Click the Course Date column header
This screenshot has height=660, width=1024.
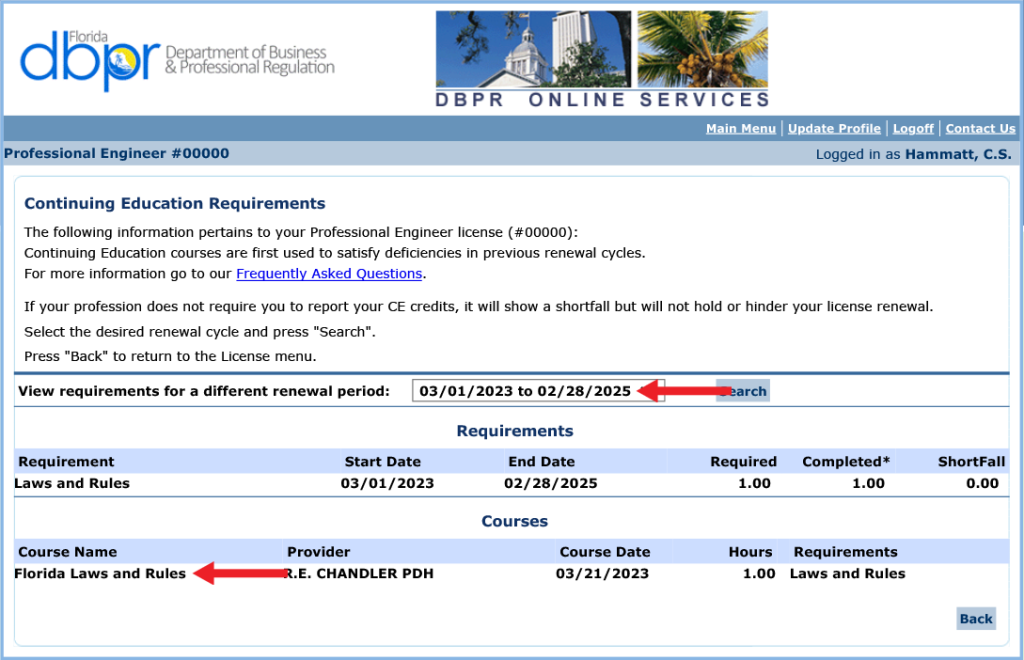[605, 551]
